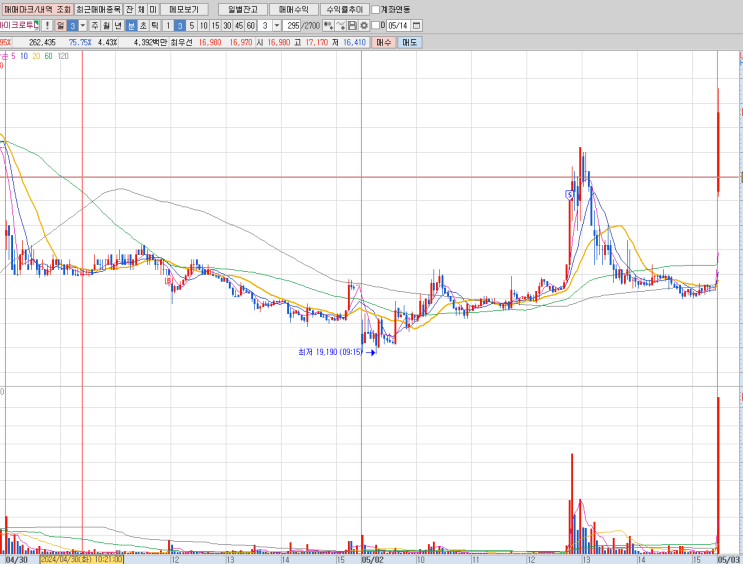Click the 17,170 high price value

coord(317,42)
